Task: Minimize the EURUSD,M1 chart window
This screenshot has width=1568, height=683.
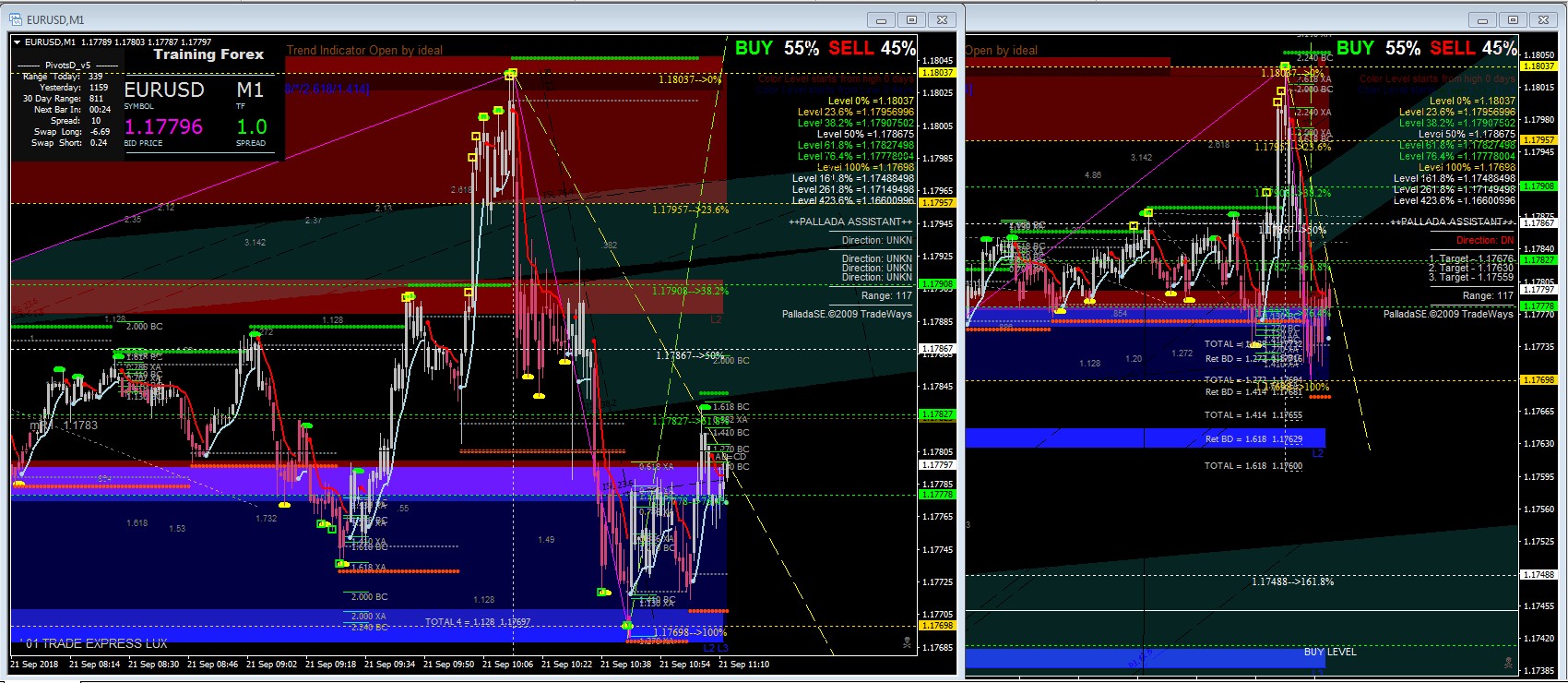Action: pos(882,19)
